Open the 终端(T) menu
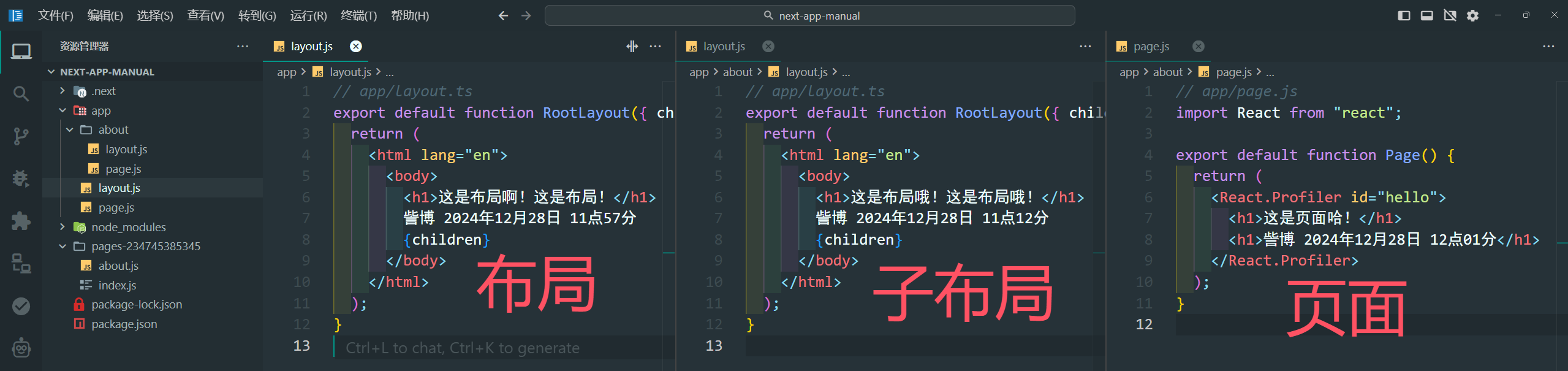 point(358,15)
